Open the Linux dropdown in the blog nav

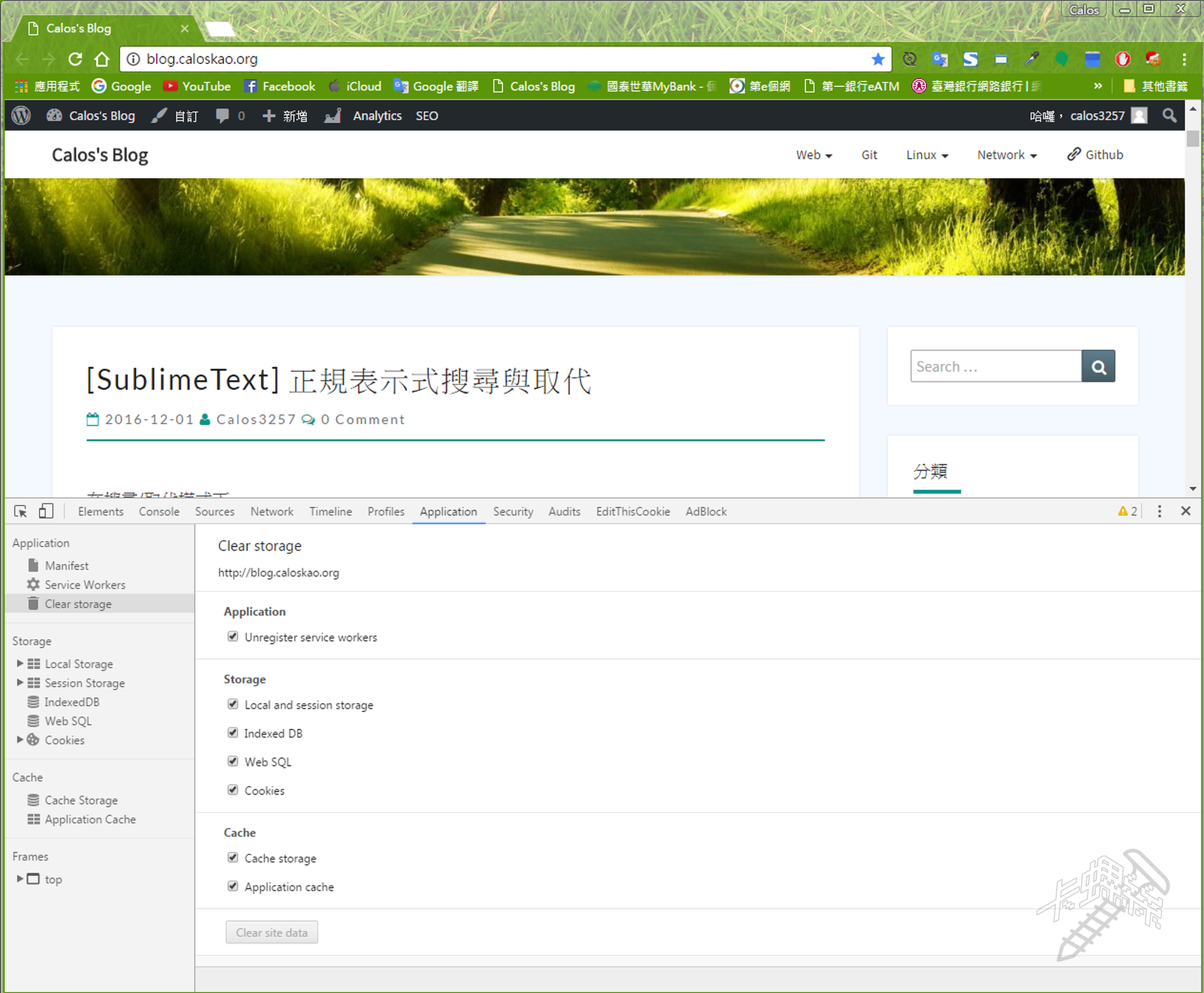(926, 155)
